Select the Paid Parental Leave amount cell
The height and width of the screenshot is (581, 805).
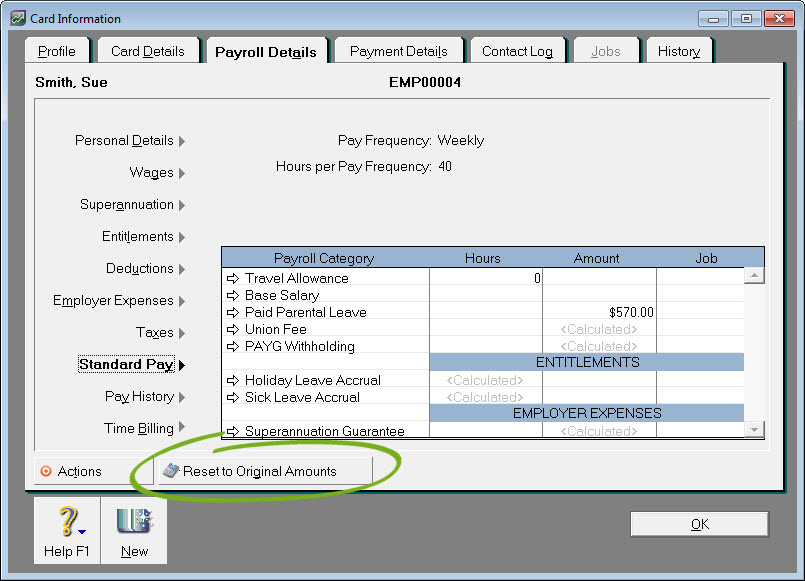[x=598, y=313]
